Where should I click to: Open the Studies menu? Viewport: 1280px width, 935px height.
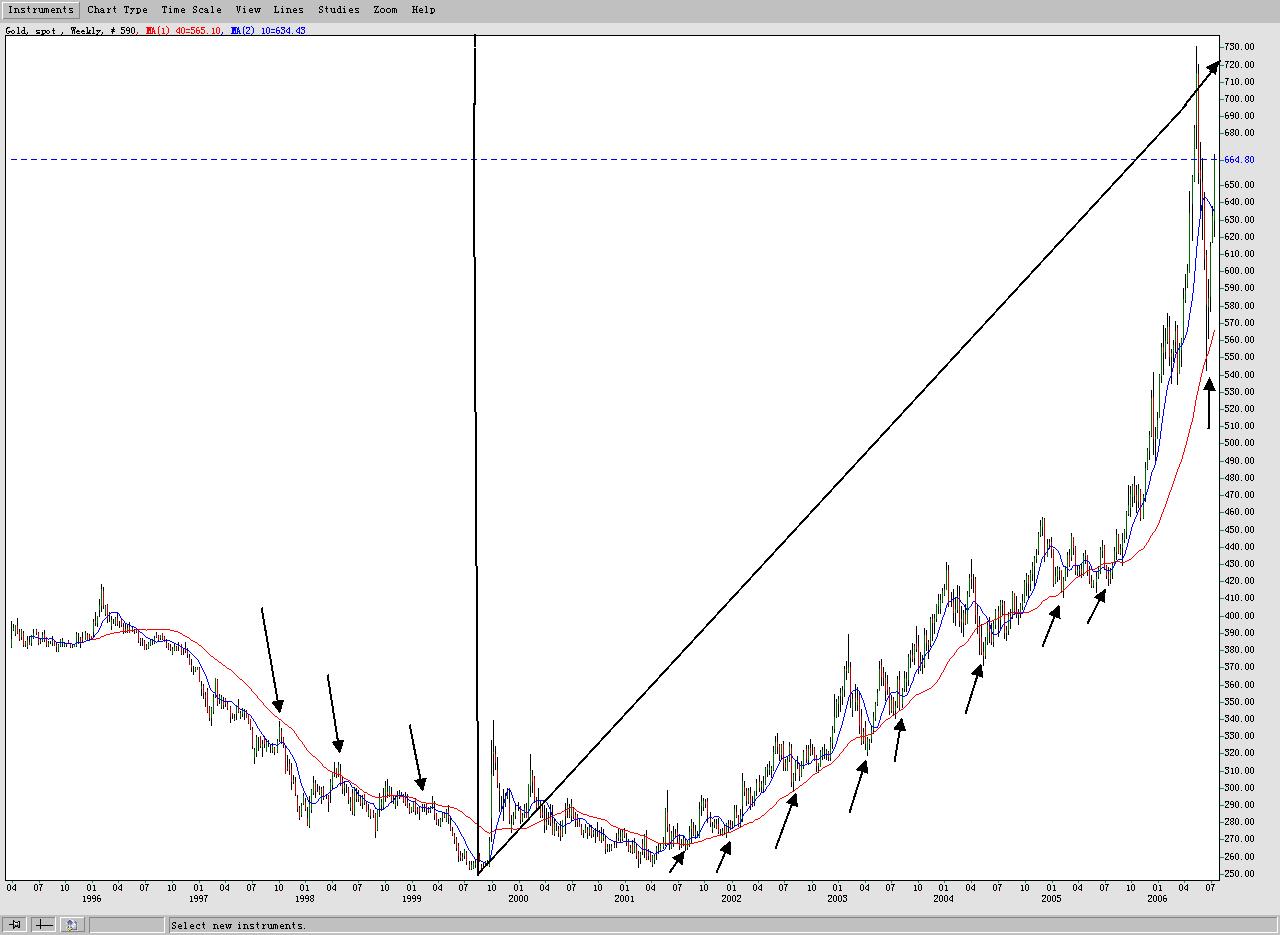tap(339, 10)
